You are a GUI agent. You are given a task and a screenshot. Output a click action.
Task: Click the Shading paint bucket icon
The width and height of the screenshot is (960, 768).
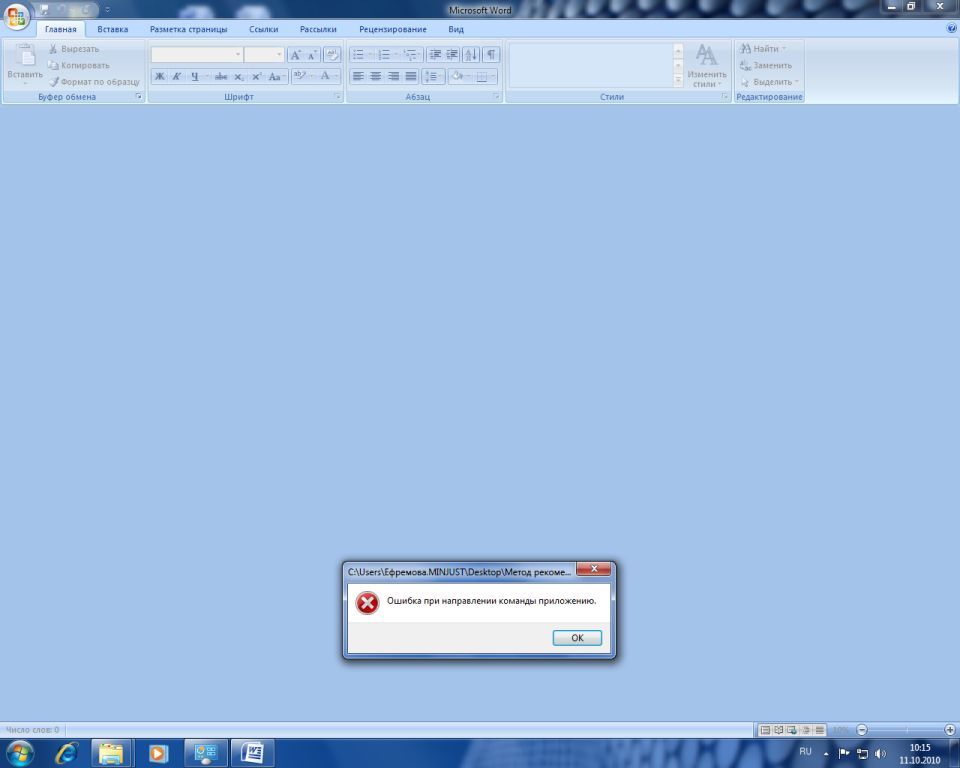pyautogui.click(x=457, y=76)
